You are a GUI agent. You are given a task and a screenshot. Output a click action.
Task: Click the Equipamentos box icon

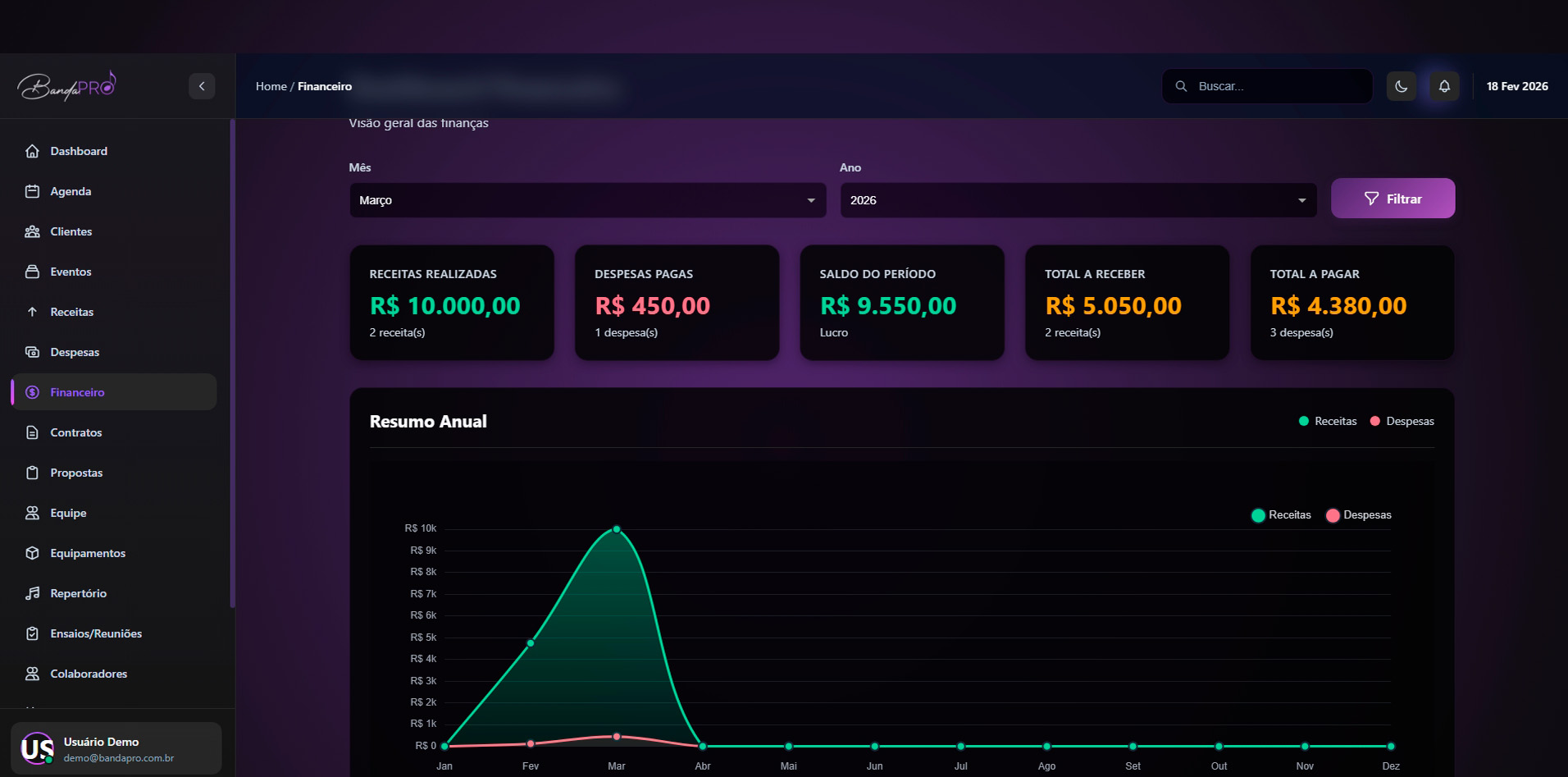pyautogui.click(x=32, y=553)
